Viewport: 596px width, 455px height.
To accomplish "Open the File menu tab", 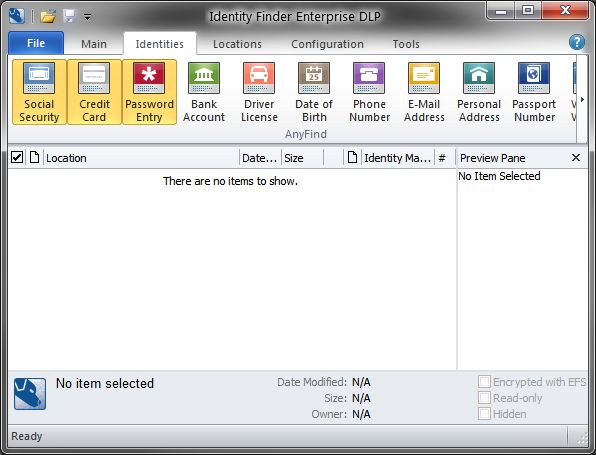I will click(x=36, y=43).
